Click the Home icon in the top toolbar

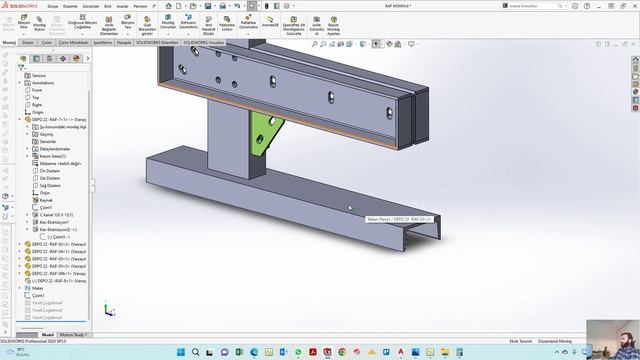click(169, 6)
